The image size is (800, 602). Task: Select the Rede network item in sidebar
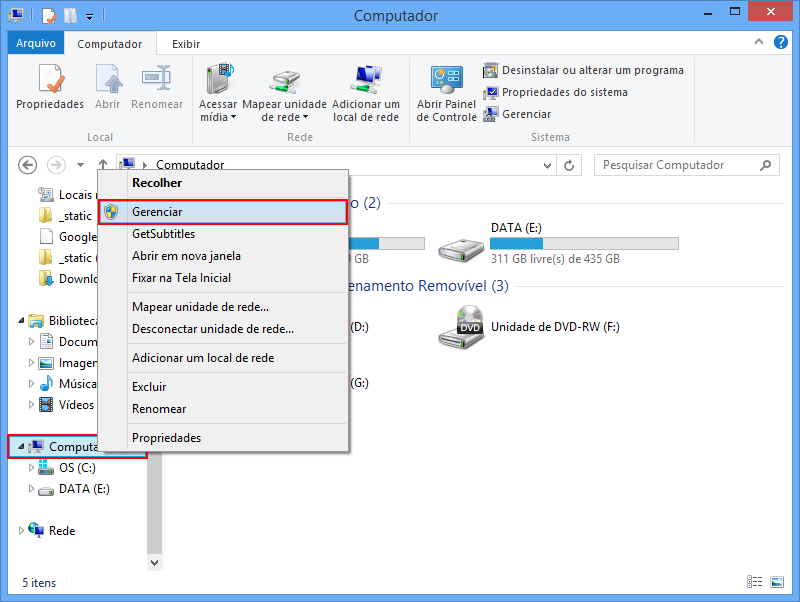(52, 531)
